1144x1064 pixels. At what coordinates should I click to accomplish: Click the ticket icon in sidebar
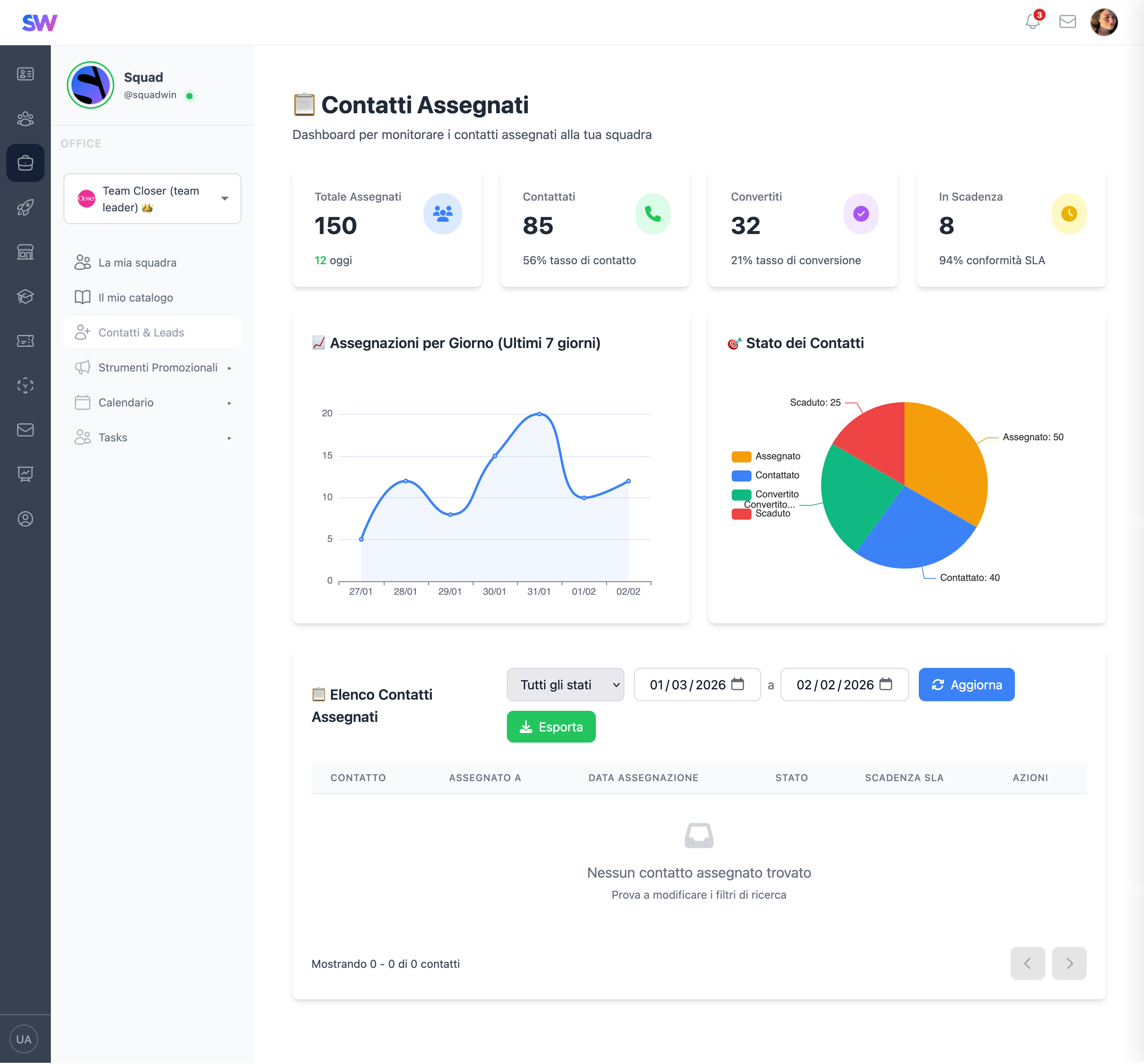[25, 340]
